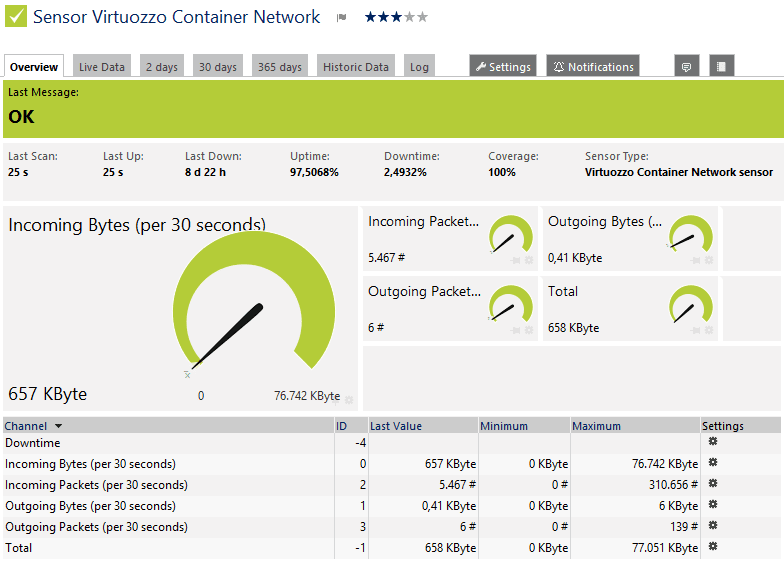Set priority to four stars
Image resolution: width=784 pixels, height=562 pixels.
[x=410, y=17]
